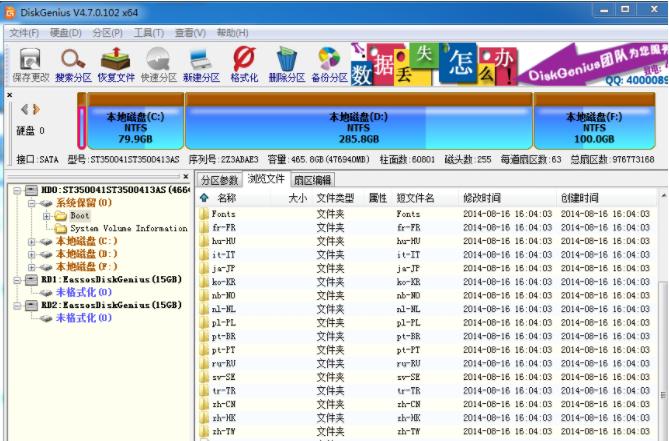This screenshot has height=441, width=669.
Task: Click the DiskGenius advertisement banner
Action: pyautogui.click(x=509, y=64)
